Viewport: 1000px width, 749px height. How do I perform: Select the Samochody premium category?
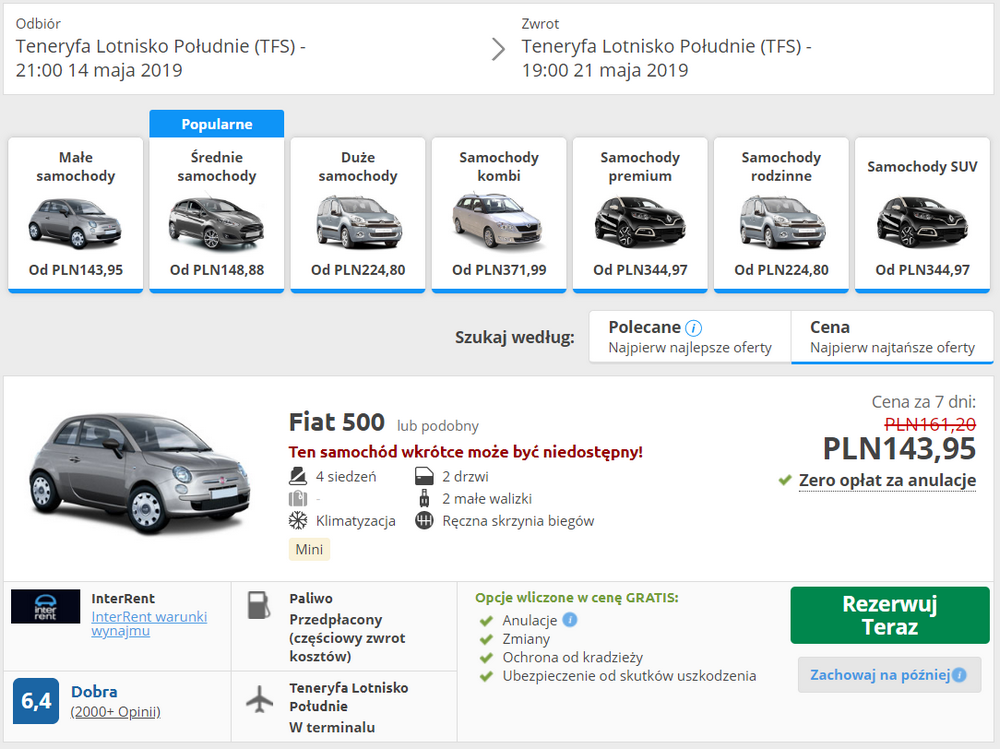pos(640,215)
